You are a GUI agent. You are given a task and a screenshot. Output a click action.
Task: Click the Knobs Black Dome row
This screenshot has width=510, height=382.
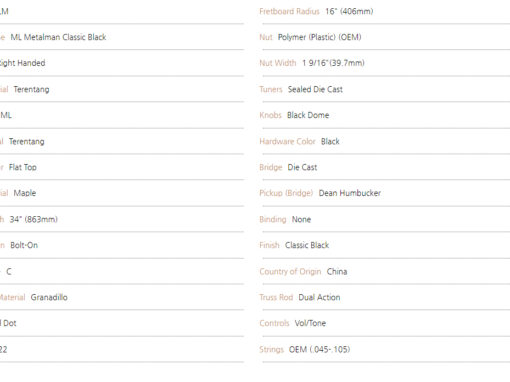click(x=385, y=115)
